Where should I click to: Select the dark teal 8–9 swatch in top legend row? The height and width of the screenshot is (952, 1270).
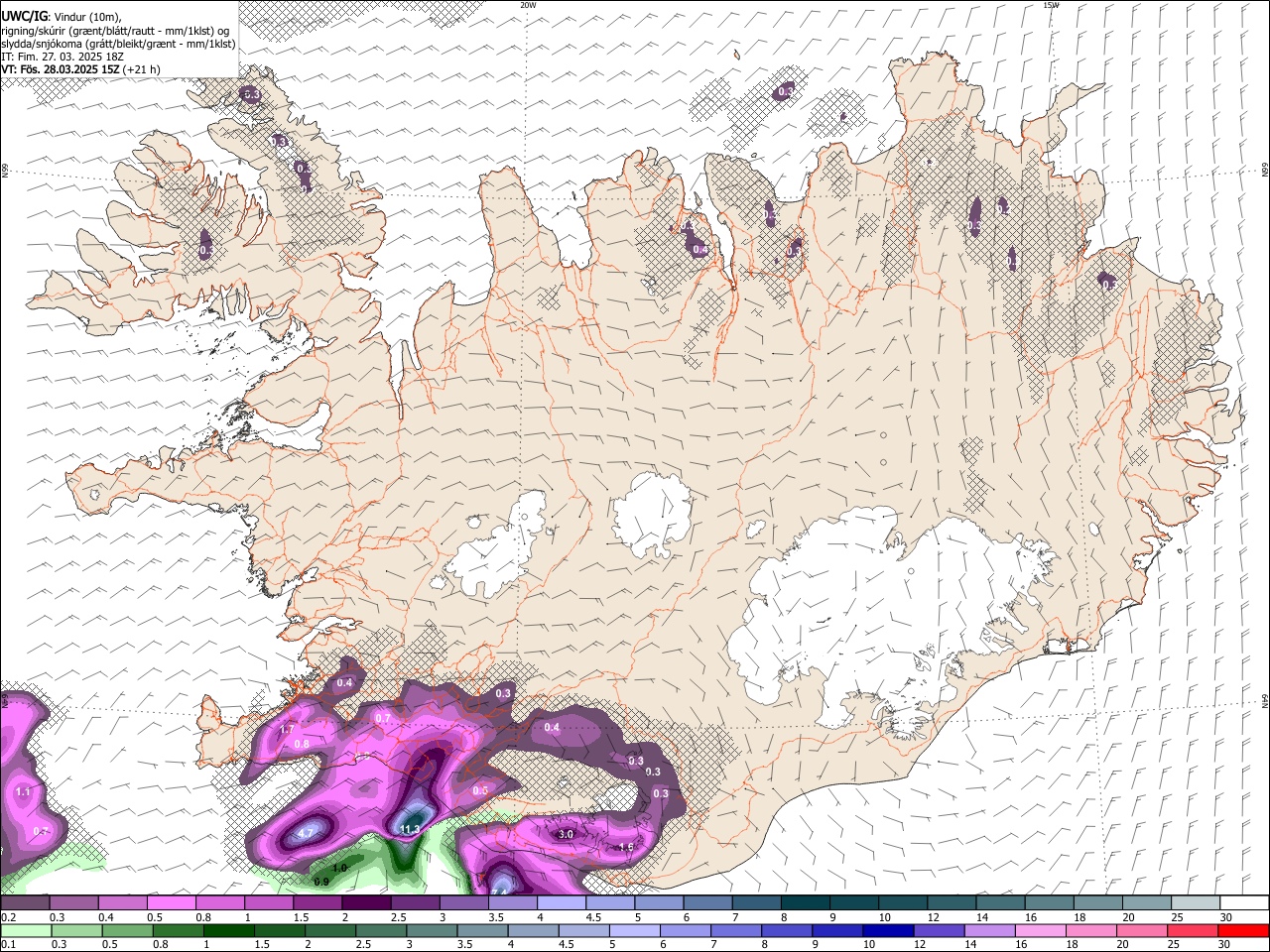806,903
